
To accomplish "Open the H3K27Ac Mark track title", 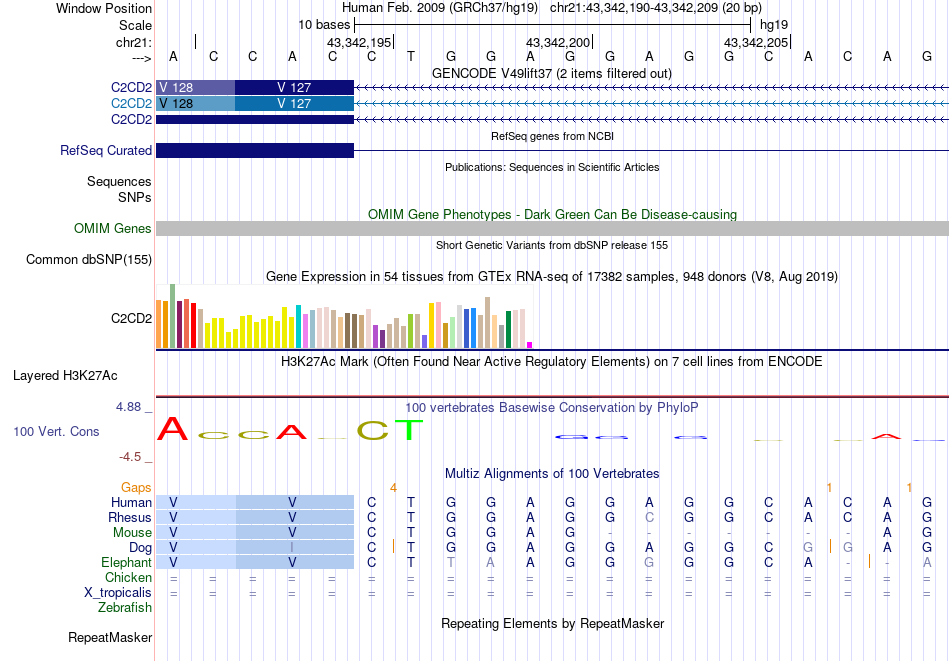I will coord(552,362).
